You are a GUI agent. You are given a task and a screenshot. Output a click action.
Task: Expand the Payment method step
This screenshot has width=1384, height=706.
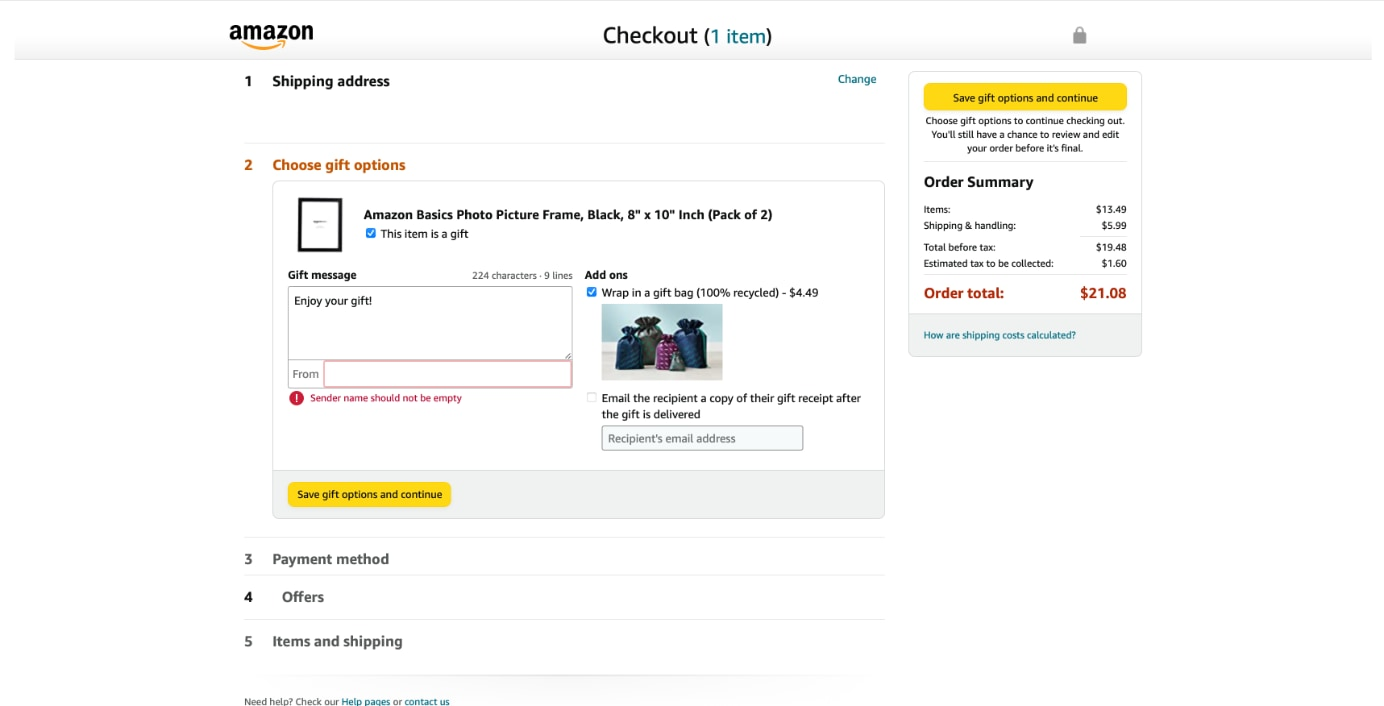click(330, 559)
